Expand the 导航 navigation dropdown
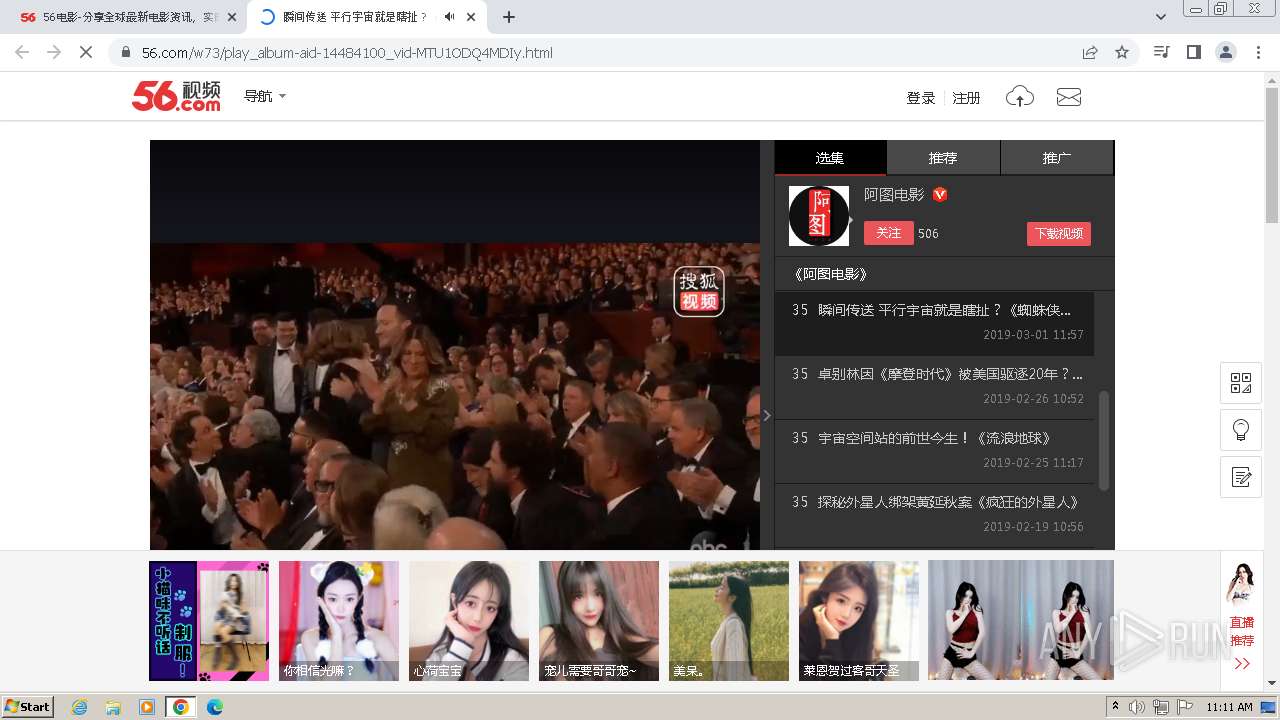The image size is (1280, 720). pyautogui.click(x=265, y=96)
